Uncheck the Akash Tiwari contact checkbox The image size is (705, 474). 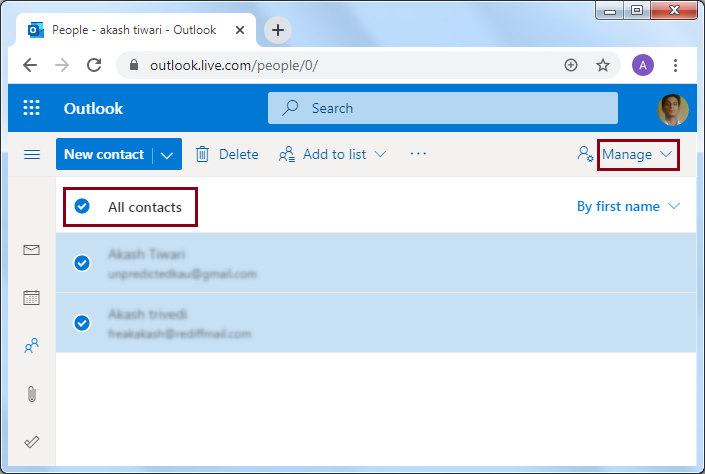pyautogui.click(x=82, y=263)
